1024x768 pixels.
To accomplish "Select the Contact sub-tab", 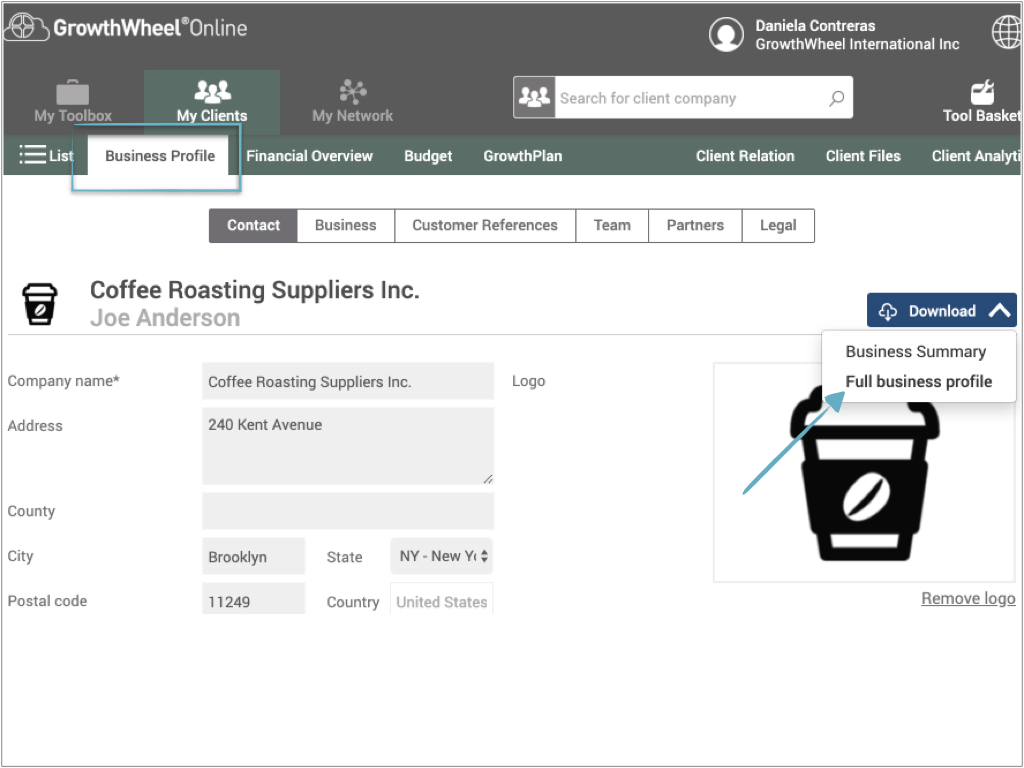I will 253,225.
